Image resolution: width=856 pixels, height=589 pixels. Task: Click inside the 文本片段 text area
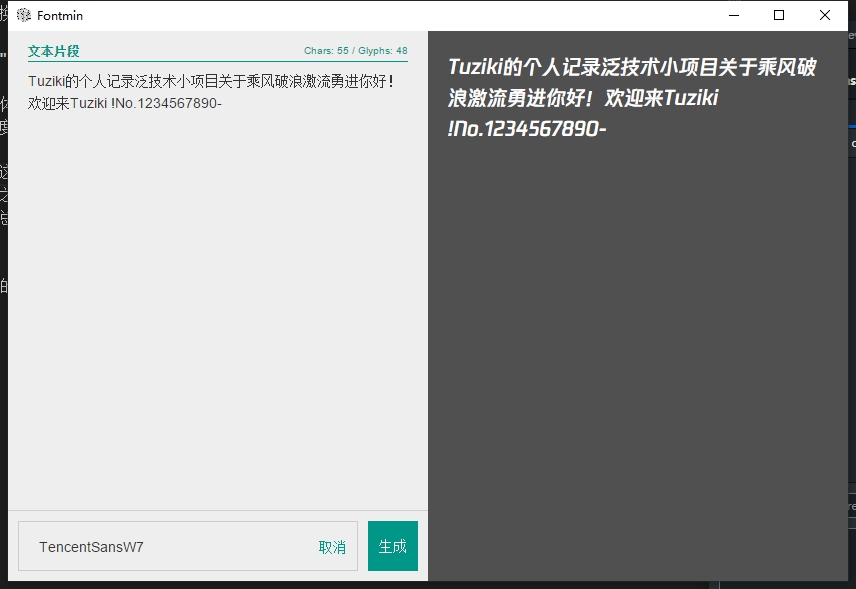[218, 284]
